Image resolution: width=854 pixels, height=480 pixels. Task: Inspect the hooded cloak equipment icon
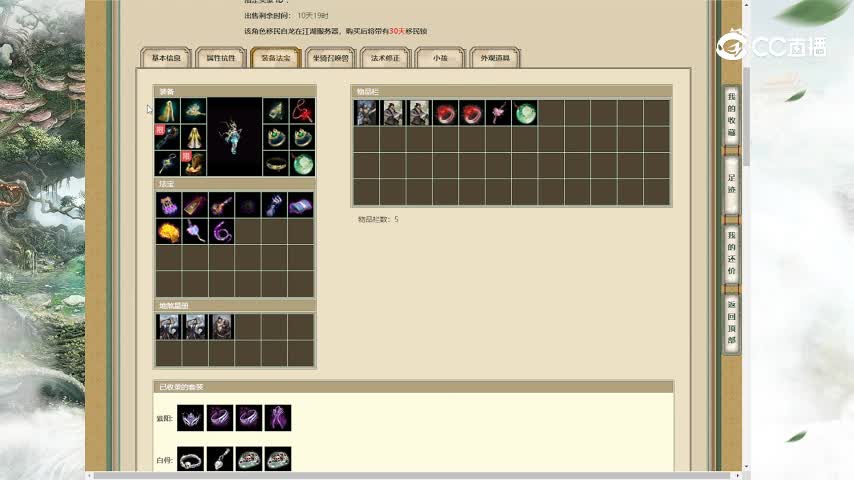pos(167,111)
